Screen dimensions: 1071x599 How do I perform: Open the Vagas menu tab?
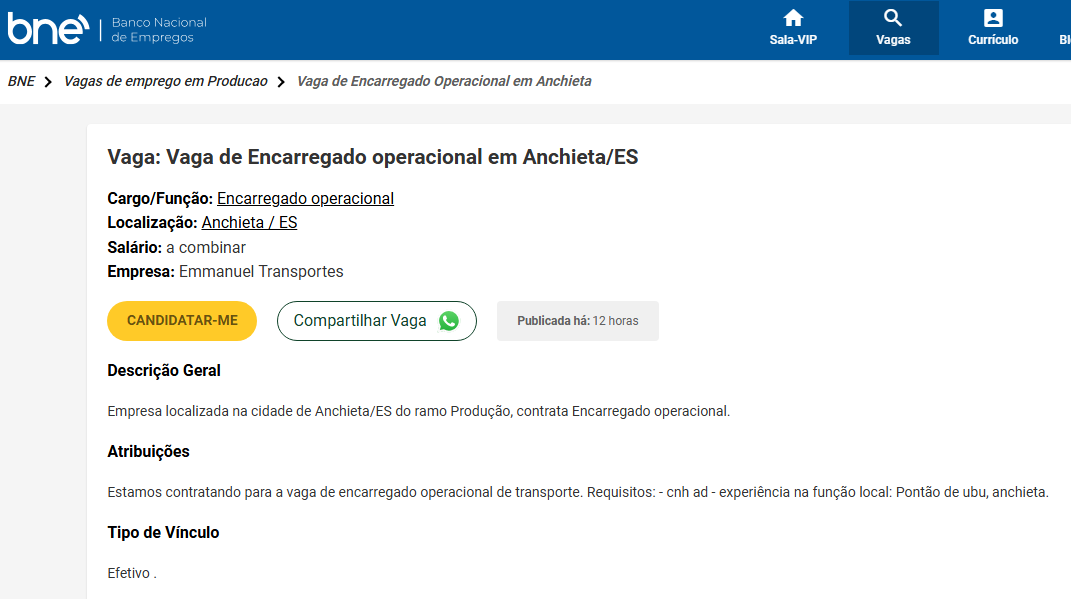pos(893,28)
